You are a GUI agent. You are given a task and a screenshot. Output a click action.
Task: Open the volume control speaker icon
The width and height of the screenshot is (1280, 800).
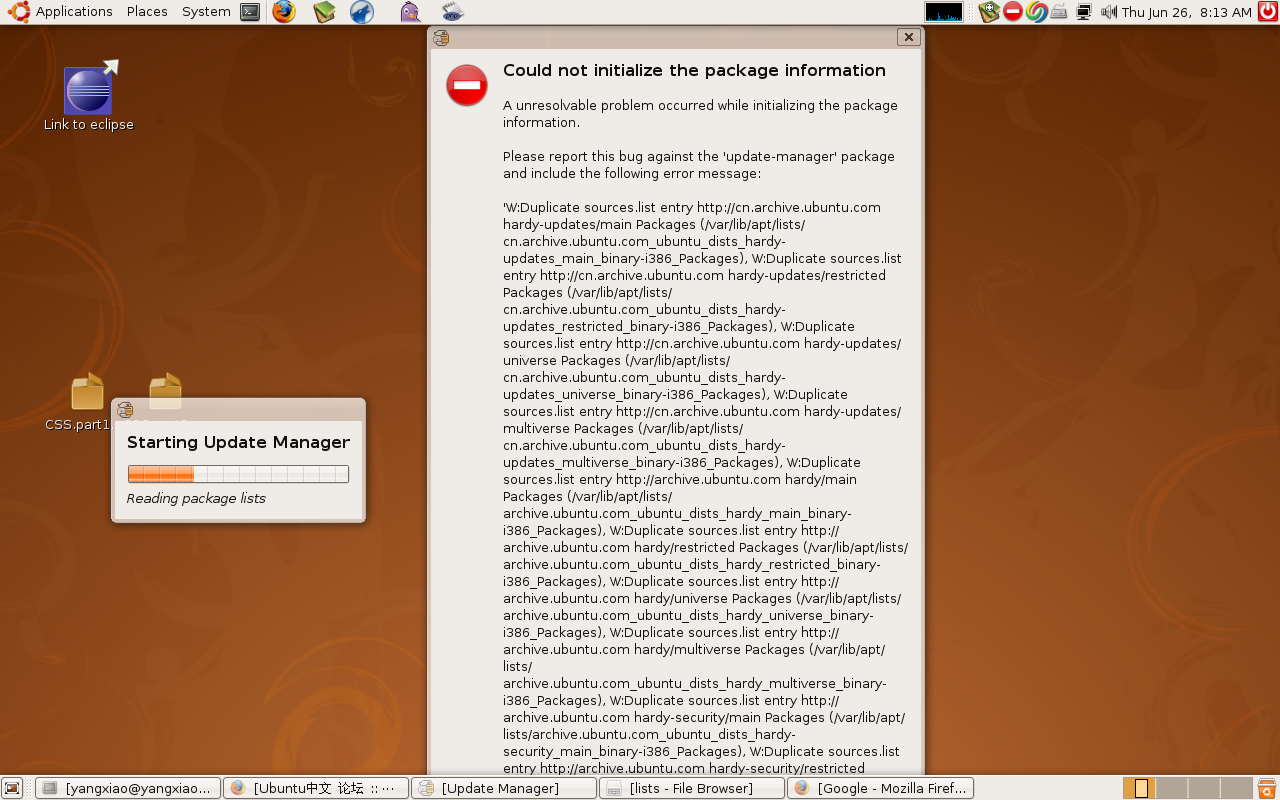click(x=1108, y=12)
